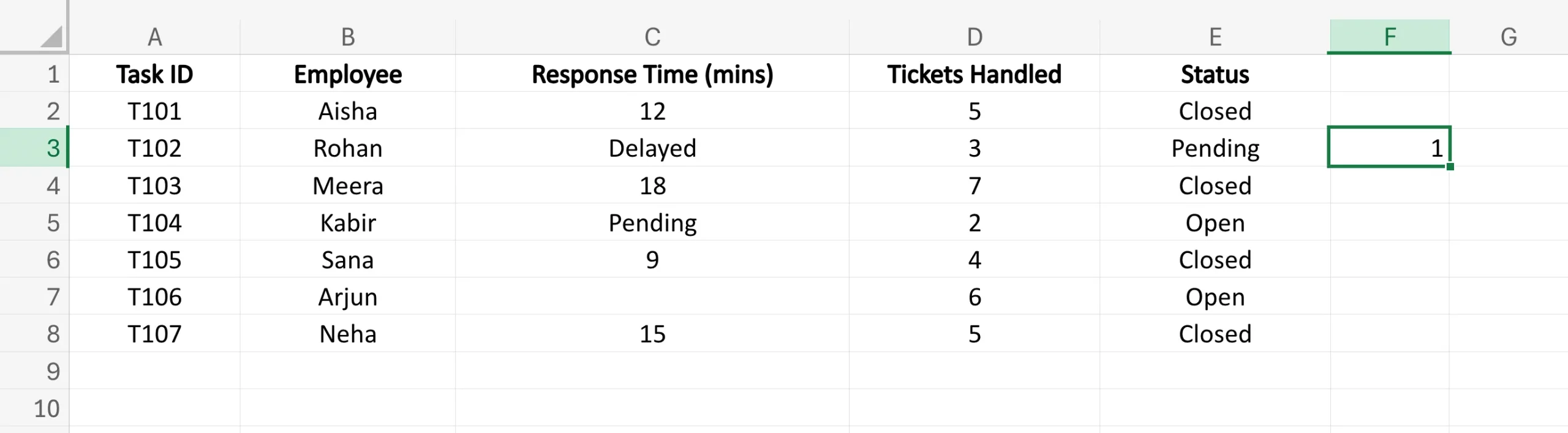Select column G header

pos(1508,37)
